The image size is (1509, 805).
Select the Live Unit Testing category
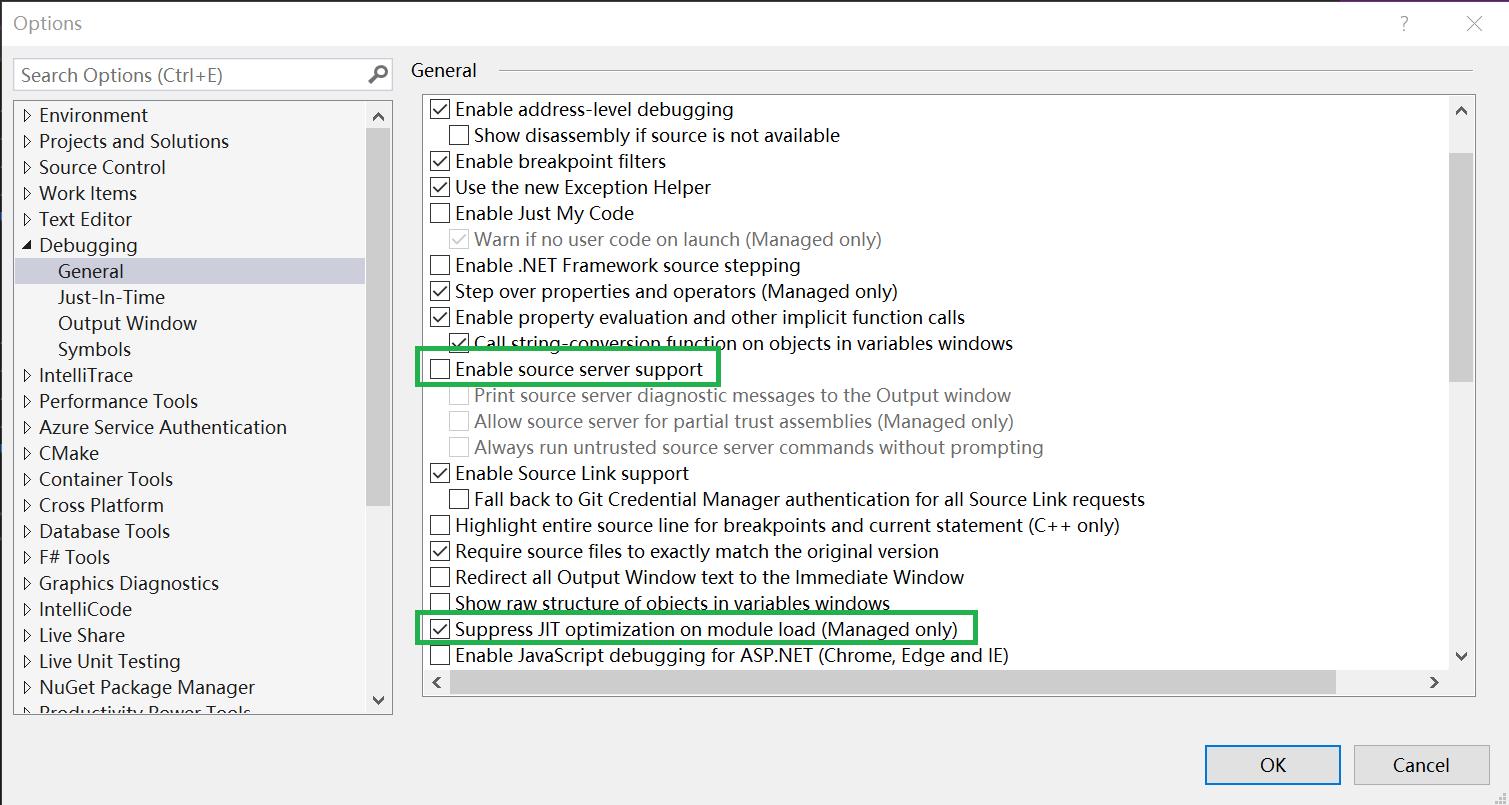pos(110,661)
